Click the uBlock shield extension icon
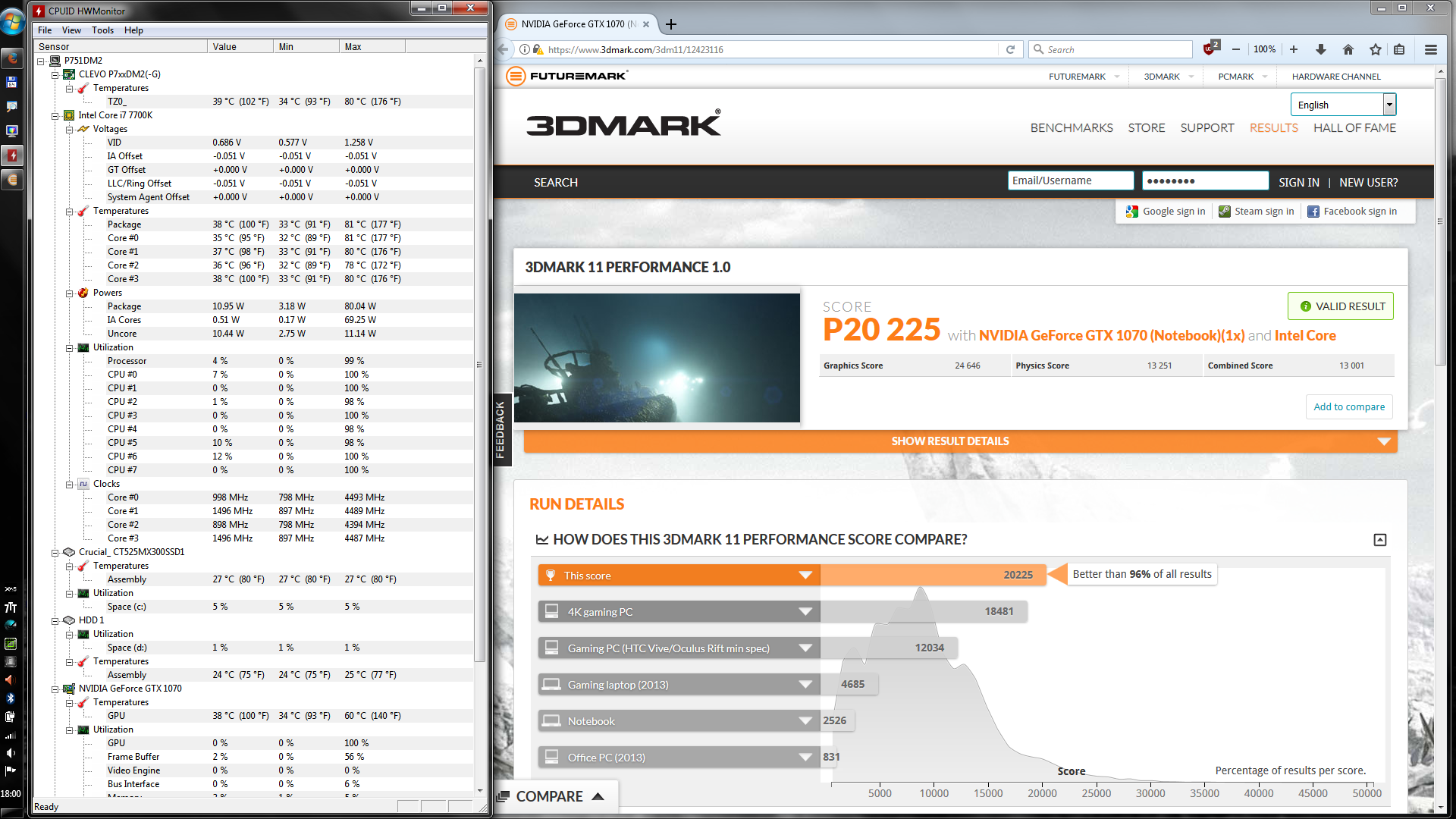This screenshot has height=819, width=1456. pos(1210,49)
